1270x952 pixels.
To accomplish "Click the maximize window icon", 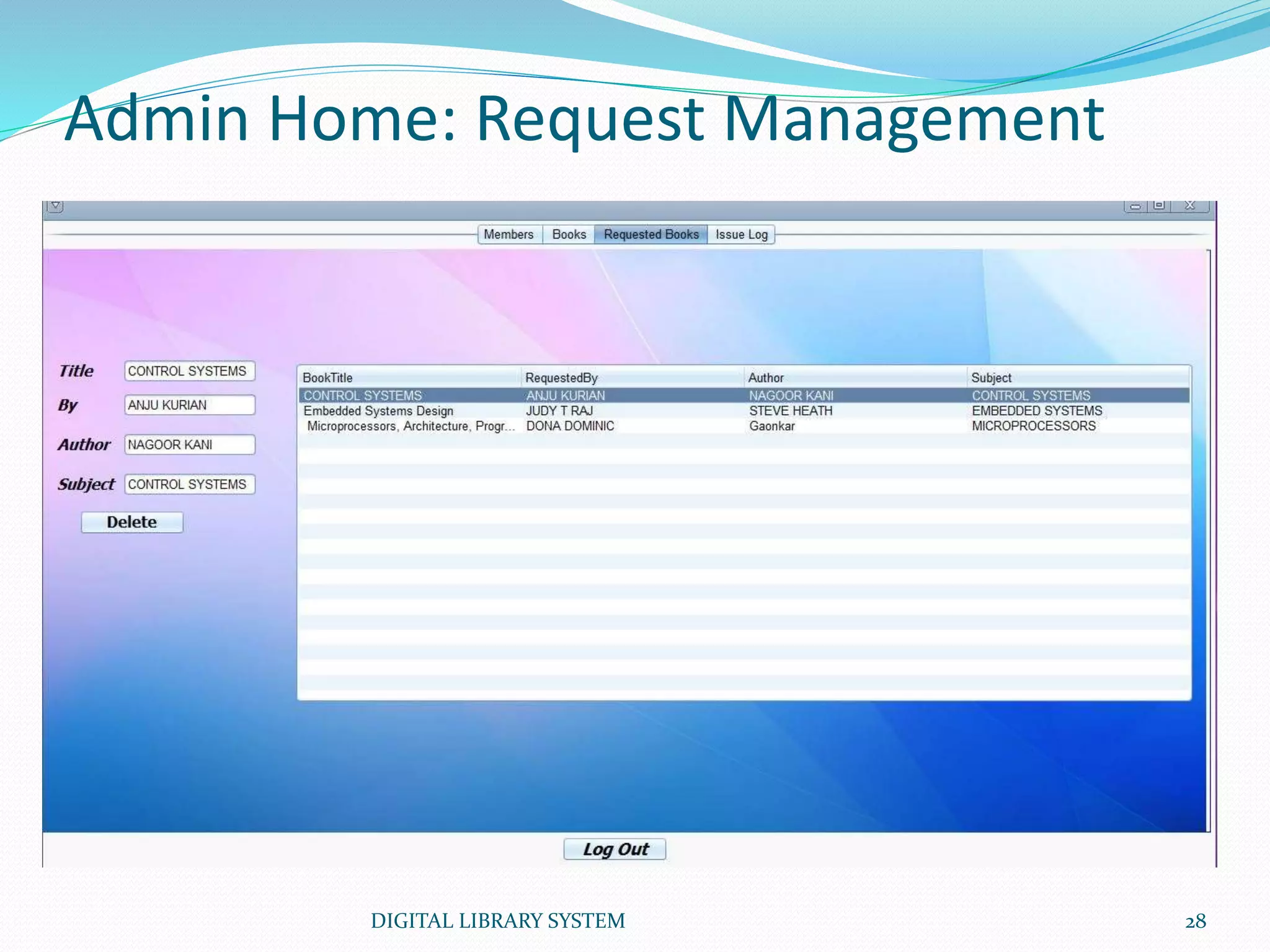I will [x=1159, y=205].
